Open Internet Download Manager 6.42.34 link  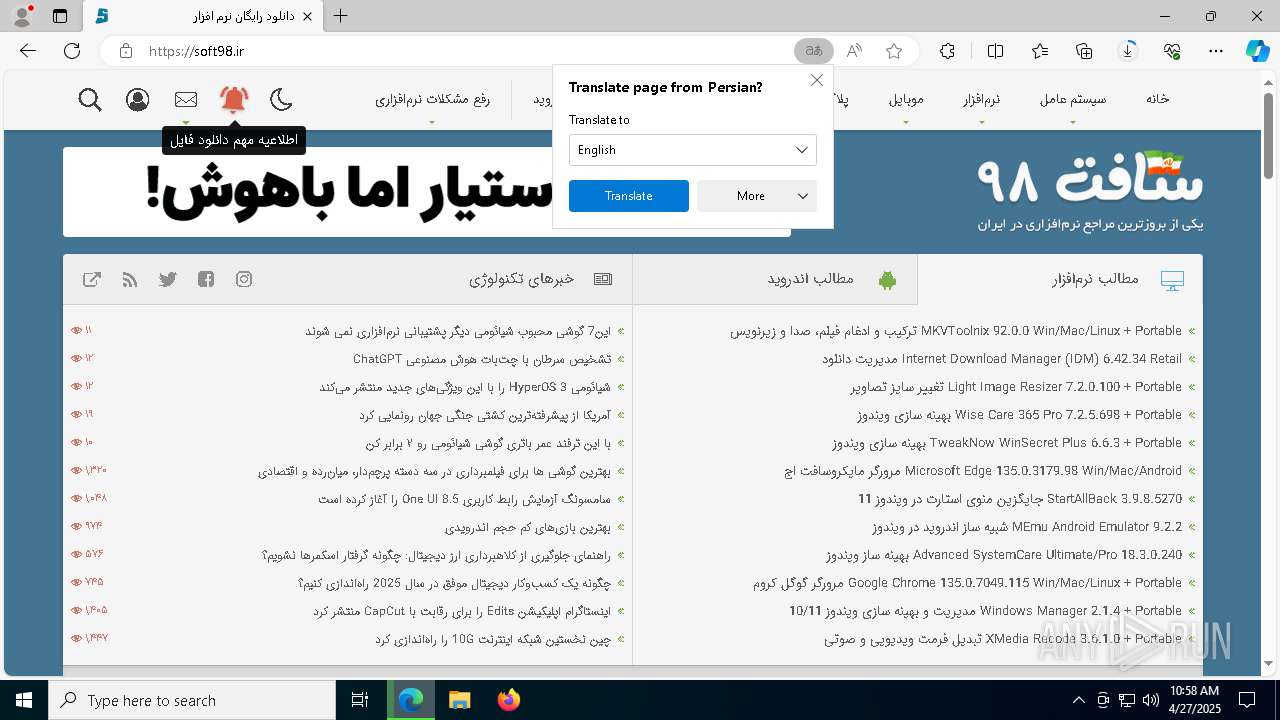coord(1002,359)
